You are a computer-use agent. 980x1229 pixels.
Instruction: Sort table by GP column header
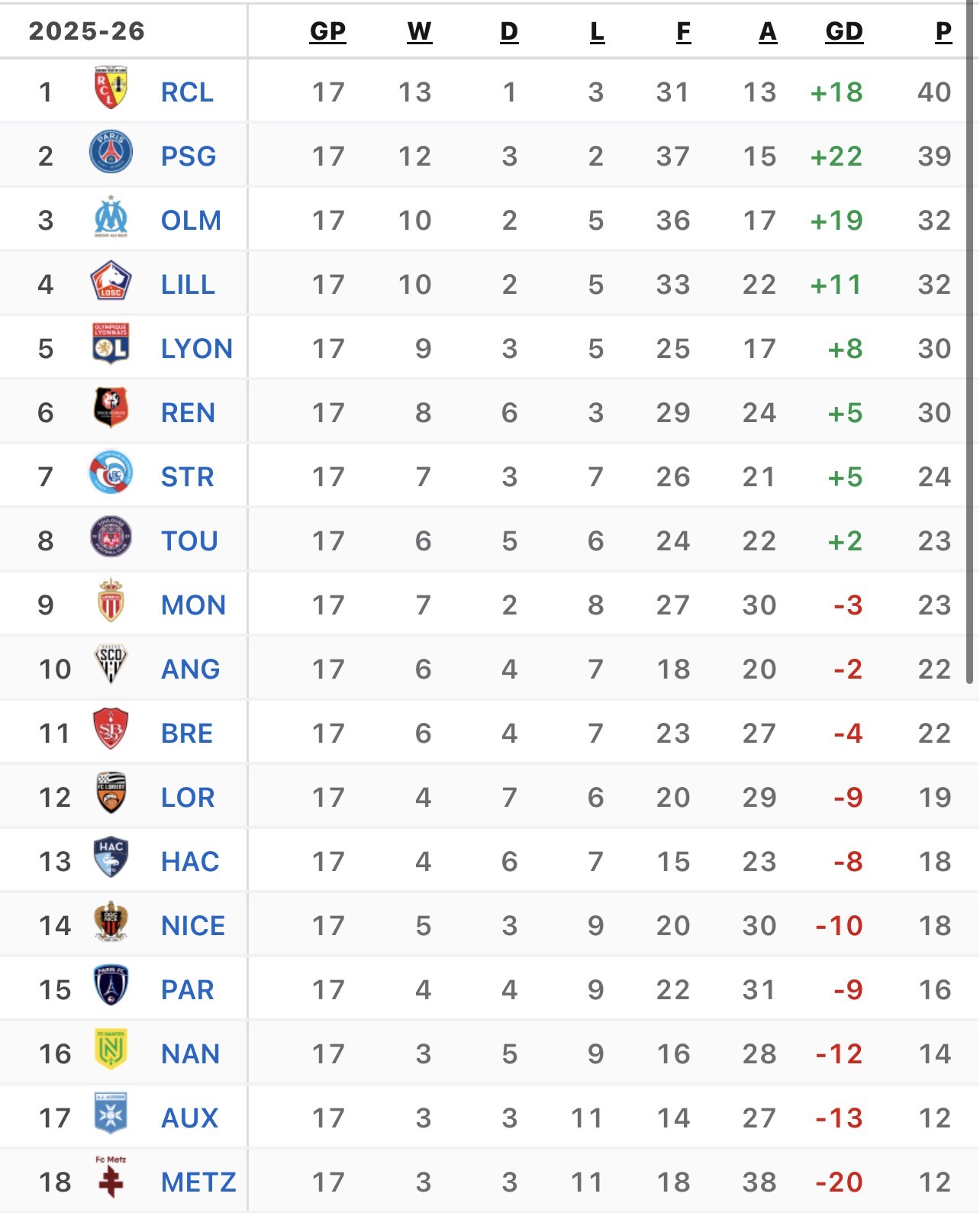(x=327, y=31)
